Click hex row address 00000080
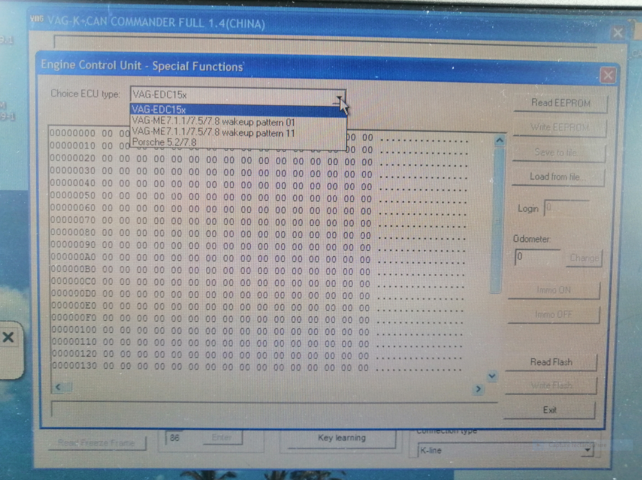Screen dimensions: 642x480 pos(73,232)
